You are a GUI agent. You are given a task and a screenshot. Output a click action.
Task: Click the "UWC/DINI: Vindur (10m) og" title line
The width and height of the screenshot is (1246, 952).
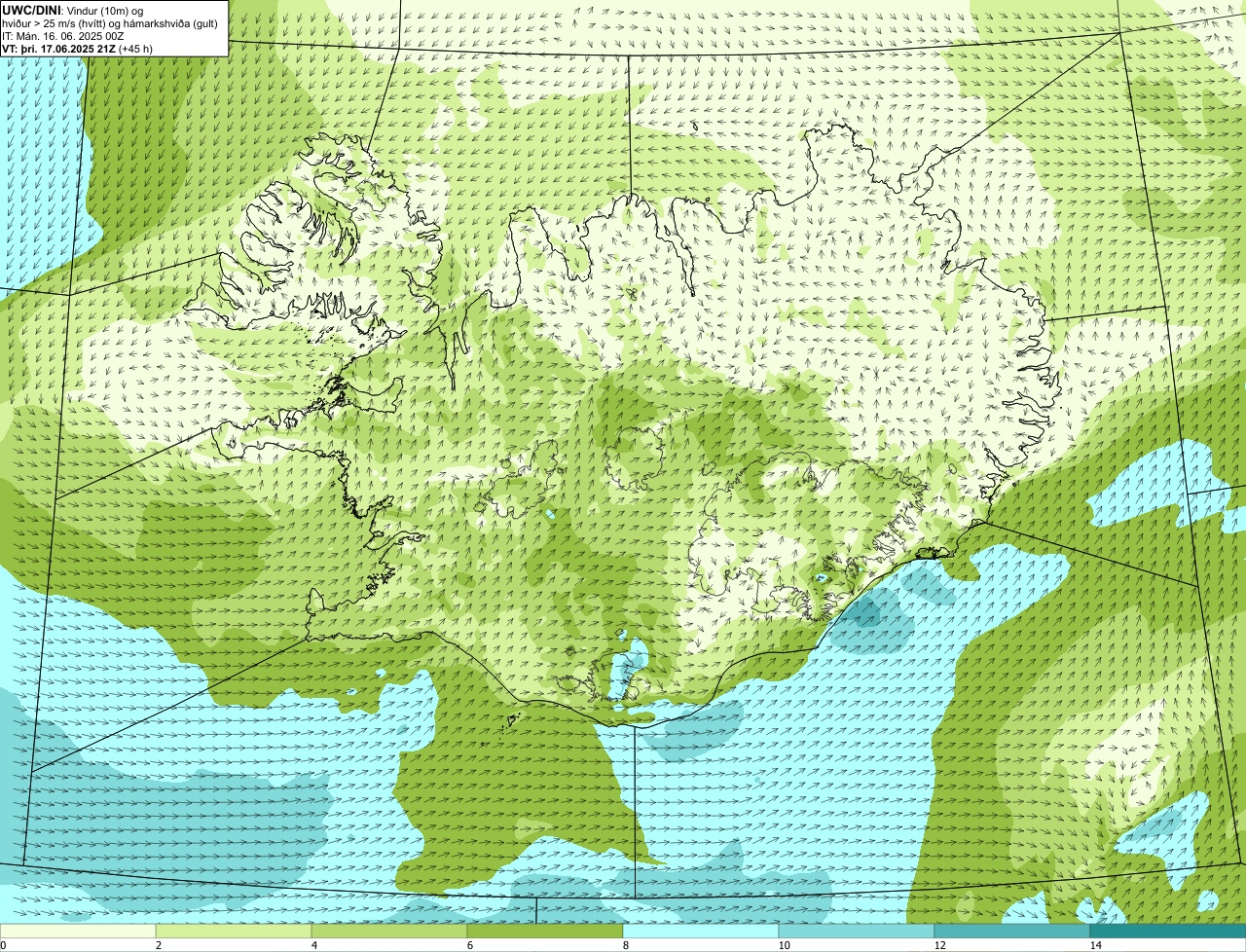(x=73, y=10)
